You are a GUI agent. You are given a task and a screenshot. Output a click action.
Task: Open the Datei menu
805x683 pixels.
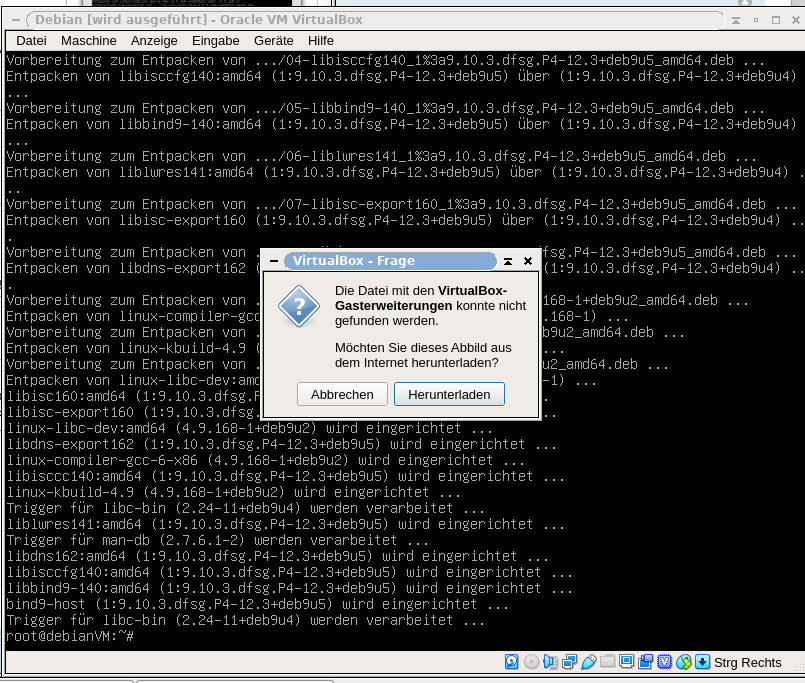coord(31,41)
